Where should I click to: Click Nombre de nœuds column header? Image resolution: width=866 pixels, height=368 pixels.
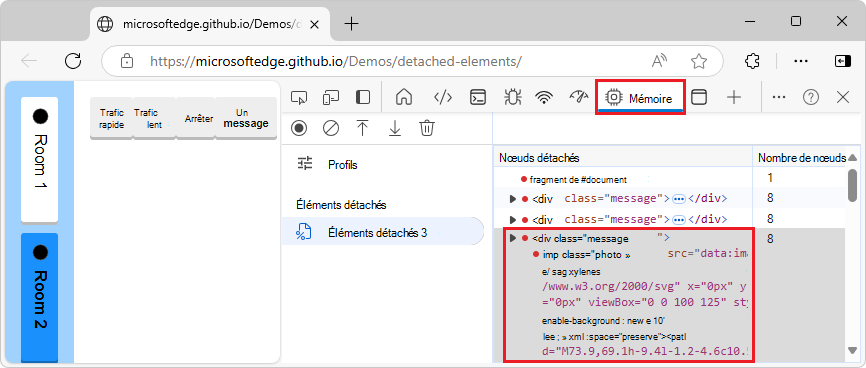[801, 158]
